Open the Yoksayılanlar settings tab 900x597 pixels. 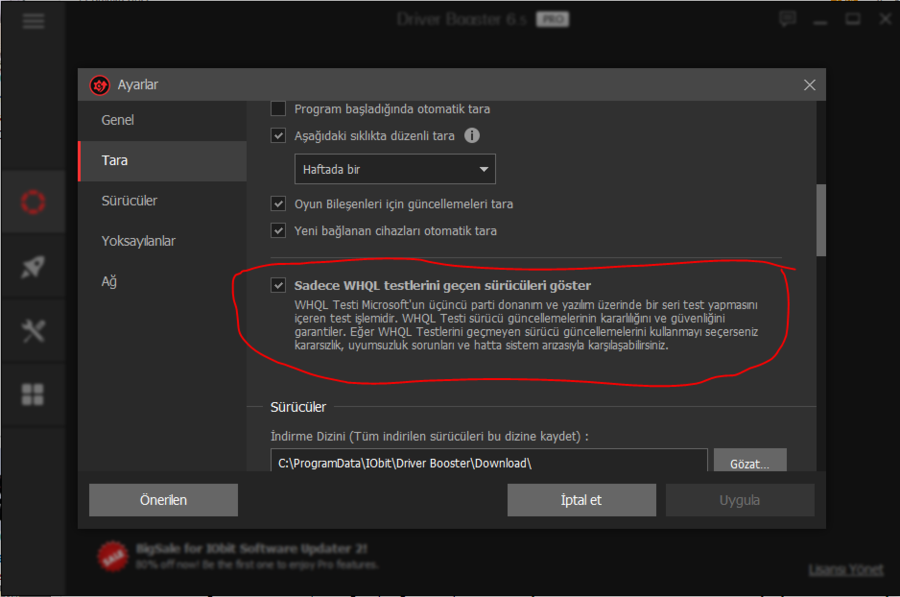[162, 241]
